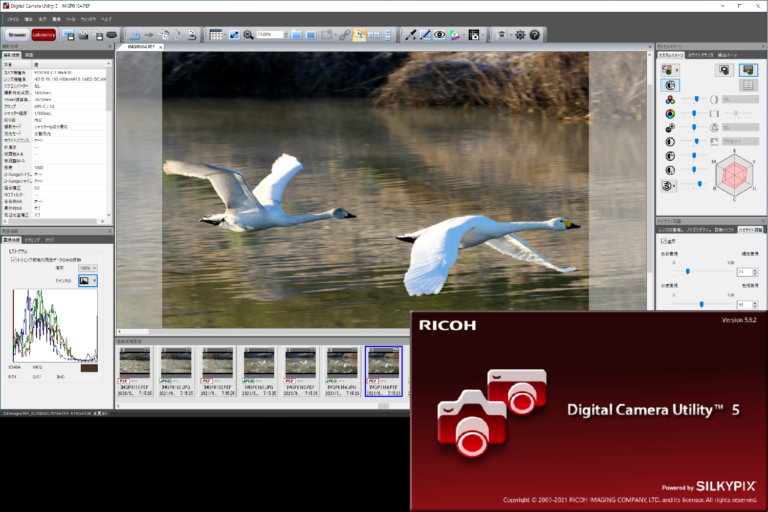The height and width of the screenshot is (512, 768).
Task: Switch to the ホワイトバランス tab
Action: (700, 55)
